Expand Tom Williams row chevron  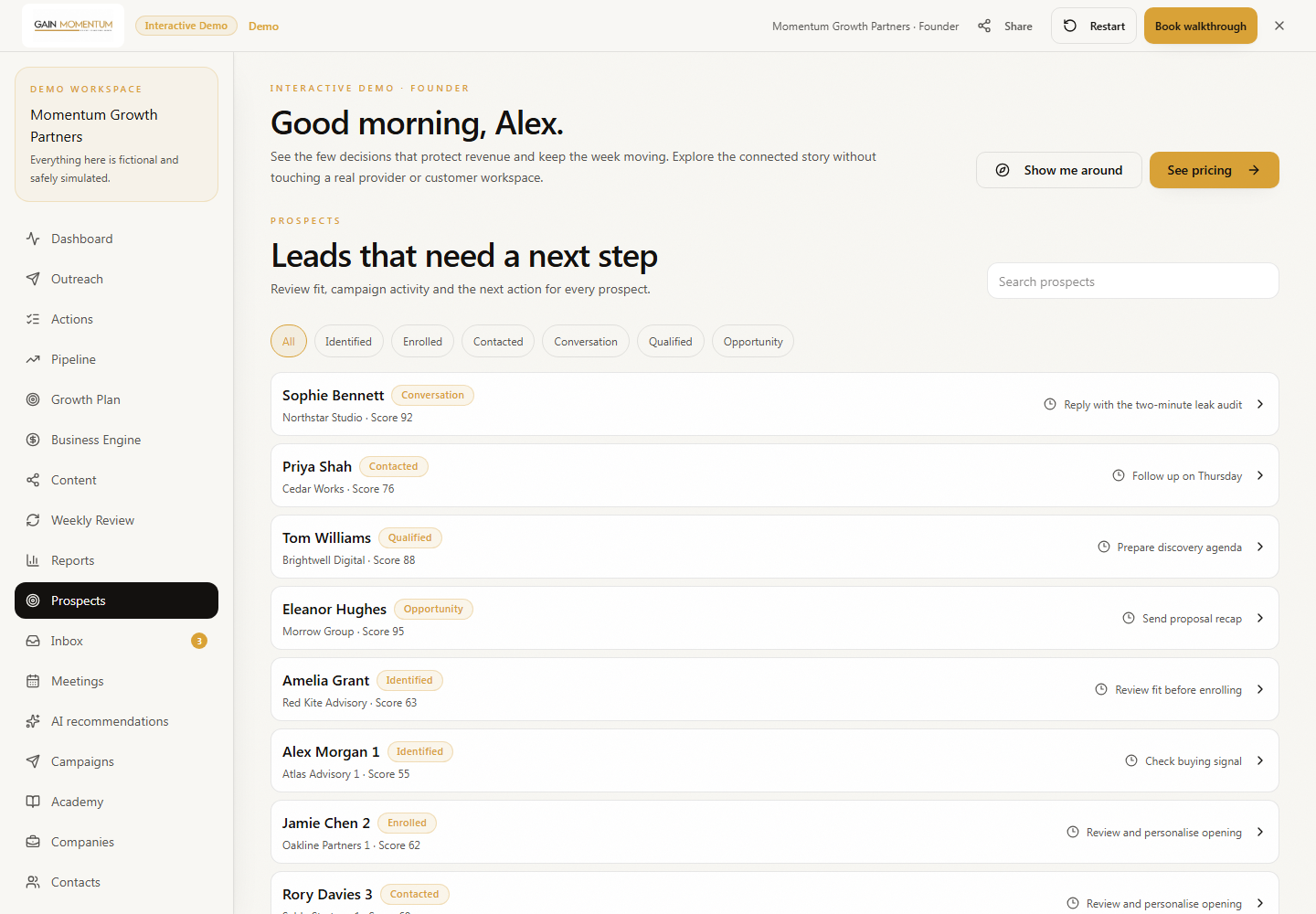point(1260,547)
